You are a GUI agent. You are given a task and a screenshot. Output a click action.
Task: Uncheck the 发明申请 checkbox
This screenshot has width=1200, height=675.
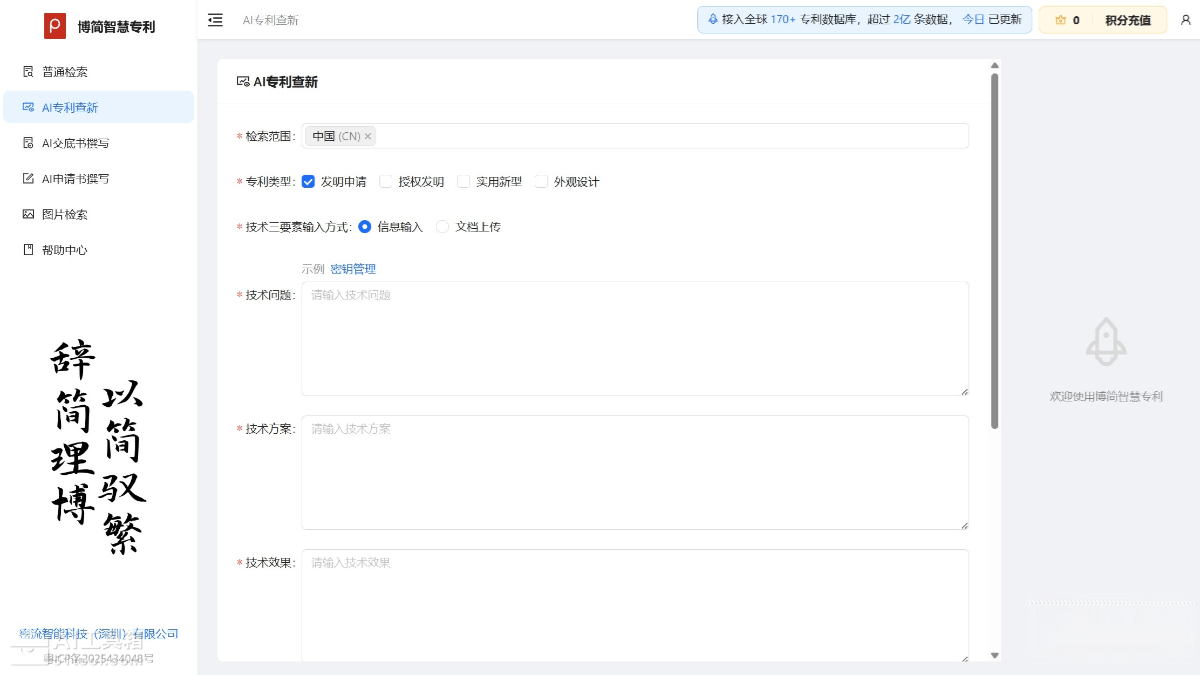tap(308, 182)
